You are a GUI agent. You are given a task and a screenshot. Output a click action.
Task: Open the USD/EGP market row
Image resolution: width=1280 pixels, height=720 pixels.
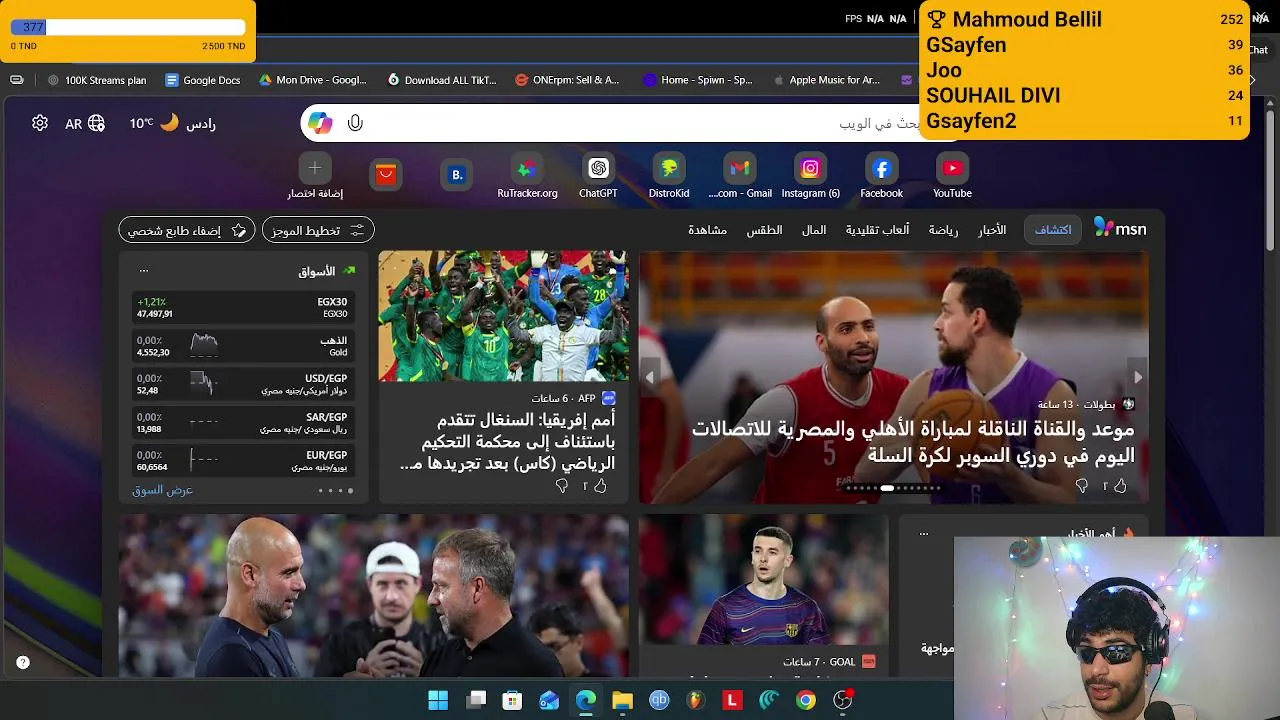tap(243, 384)
